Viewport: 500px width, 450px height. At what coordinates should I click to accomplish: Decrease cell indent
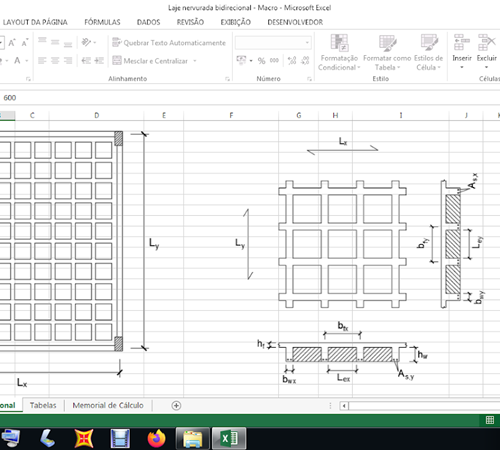(86, 61)
